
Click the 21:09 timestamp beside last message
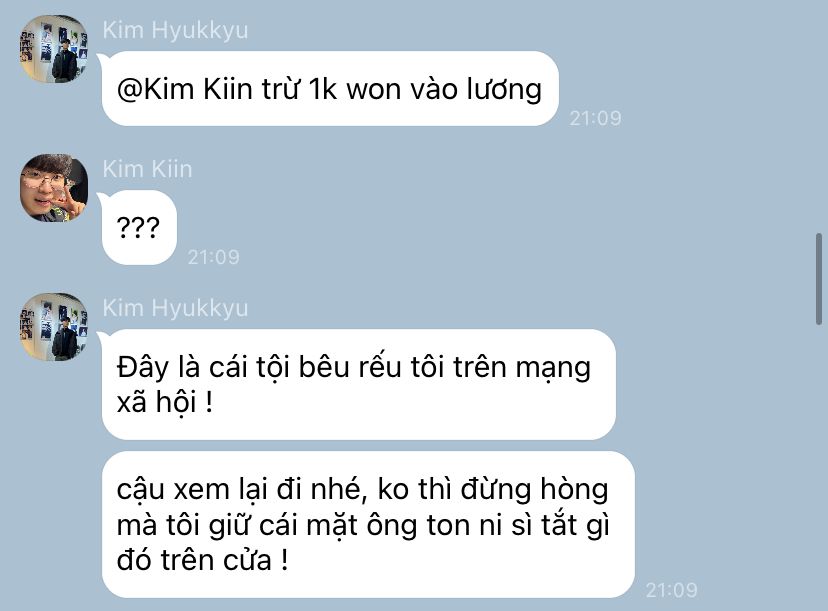671,590
